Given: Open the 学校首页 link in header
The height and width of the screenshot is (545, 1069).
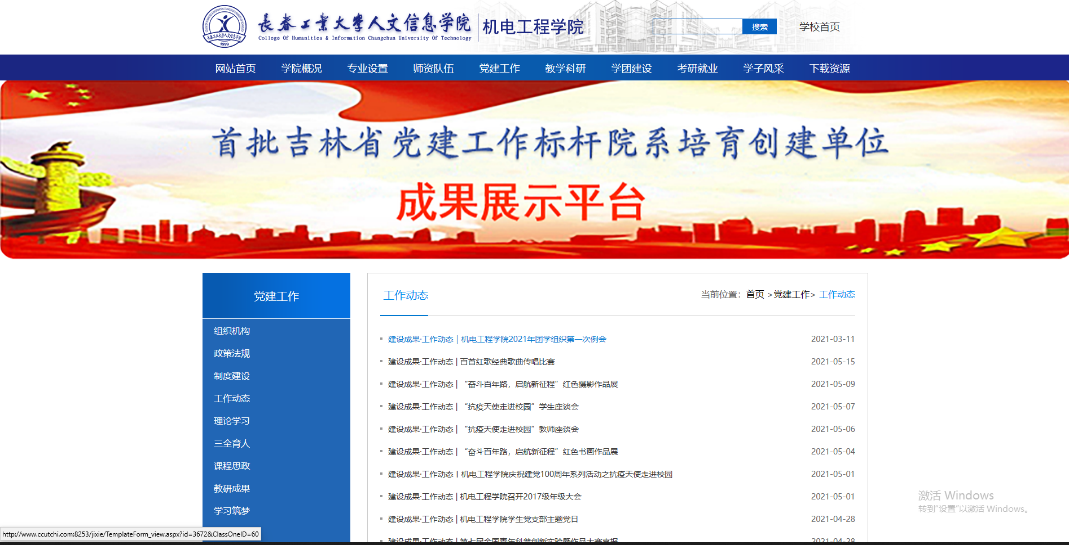Looking at the screenshot, I should point(819,27).
